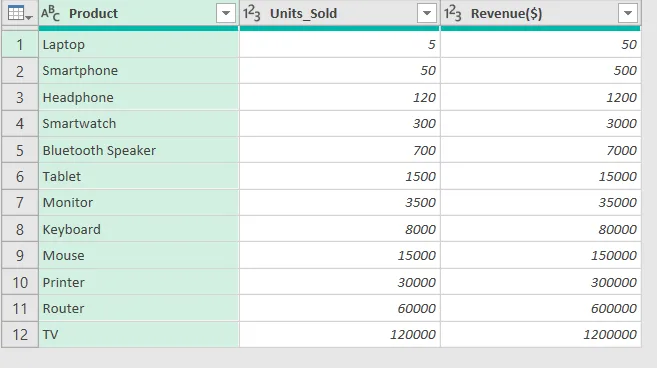Click the Router product cell

[x=139, y=308]
